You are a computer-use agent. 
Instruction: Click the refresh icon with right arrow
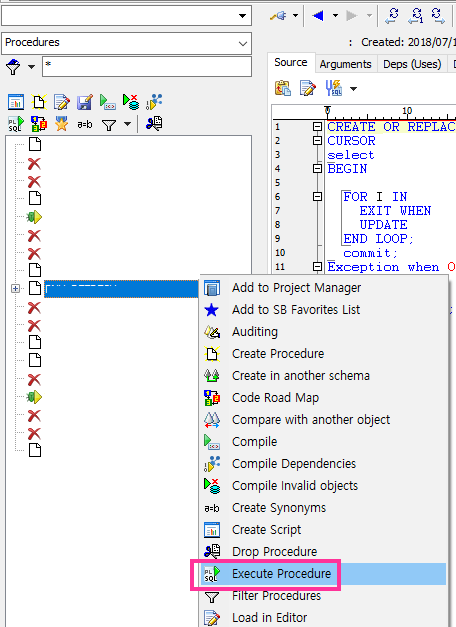pyautogui.click(x=438, y=16)
